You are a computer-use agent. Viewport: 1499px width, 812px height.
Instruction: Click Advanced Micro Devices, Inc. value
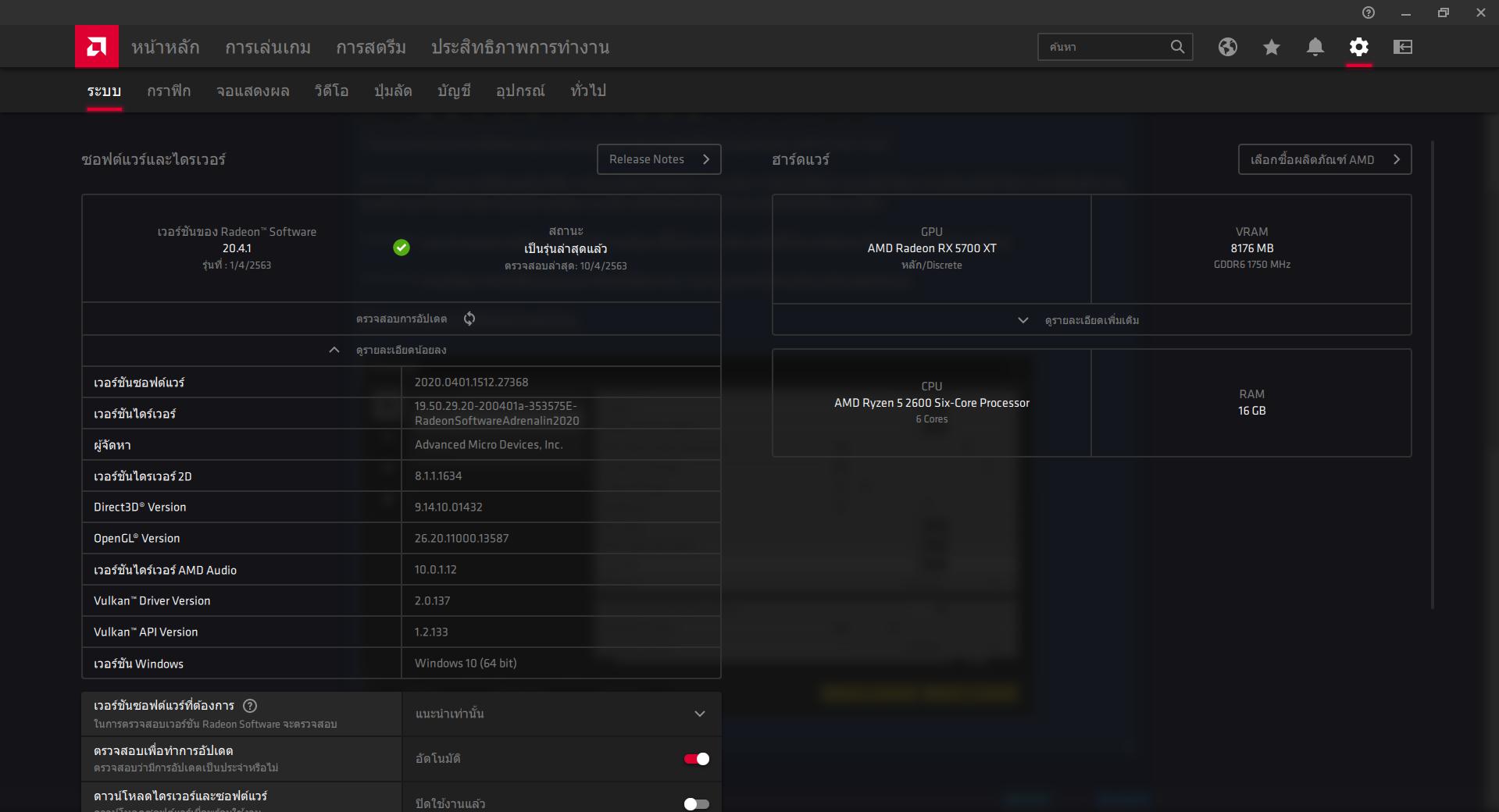coord(489,445)
